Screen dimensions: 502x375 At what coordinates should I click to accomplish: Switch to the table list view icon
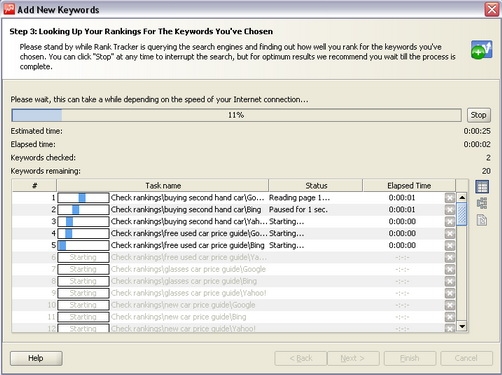click(x=482, y=187)
